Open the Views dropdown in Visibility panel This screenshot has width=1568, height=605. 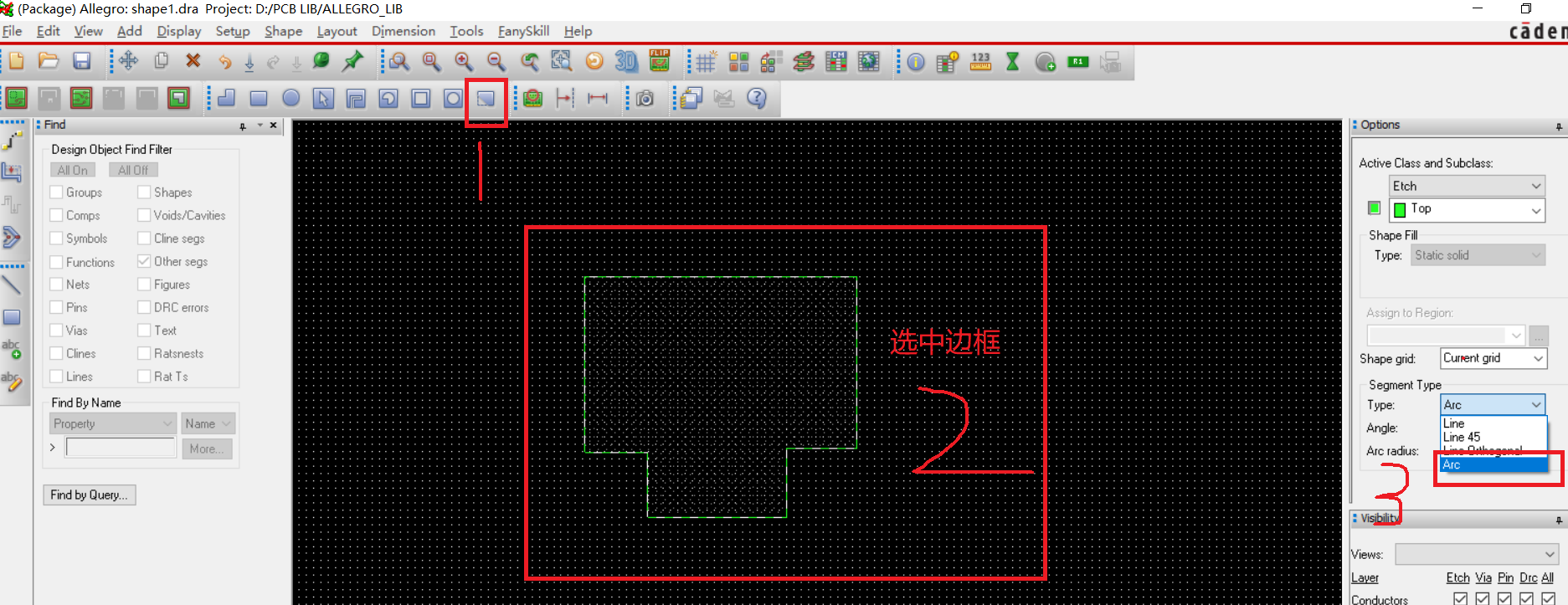point(1477,554)
